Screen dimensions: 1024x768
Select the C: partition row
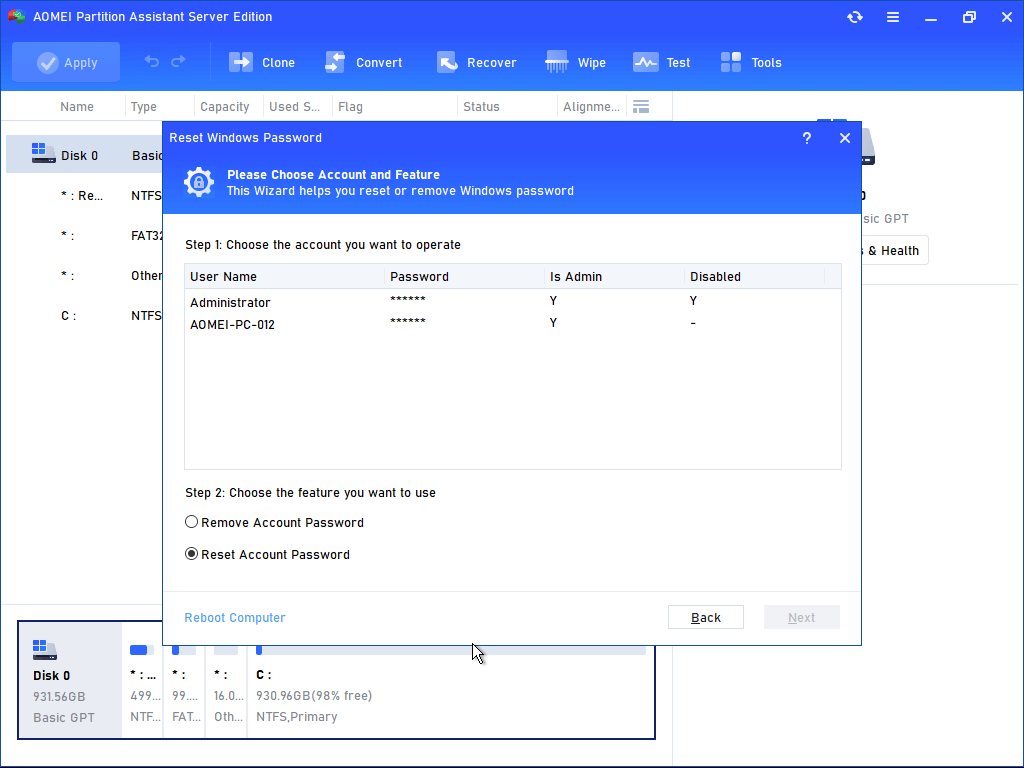point(84,315)
